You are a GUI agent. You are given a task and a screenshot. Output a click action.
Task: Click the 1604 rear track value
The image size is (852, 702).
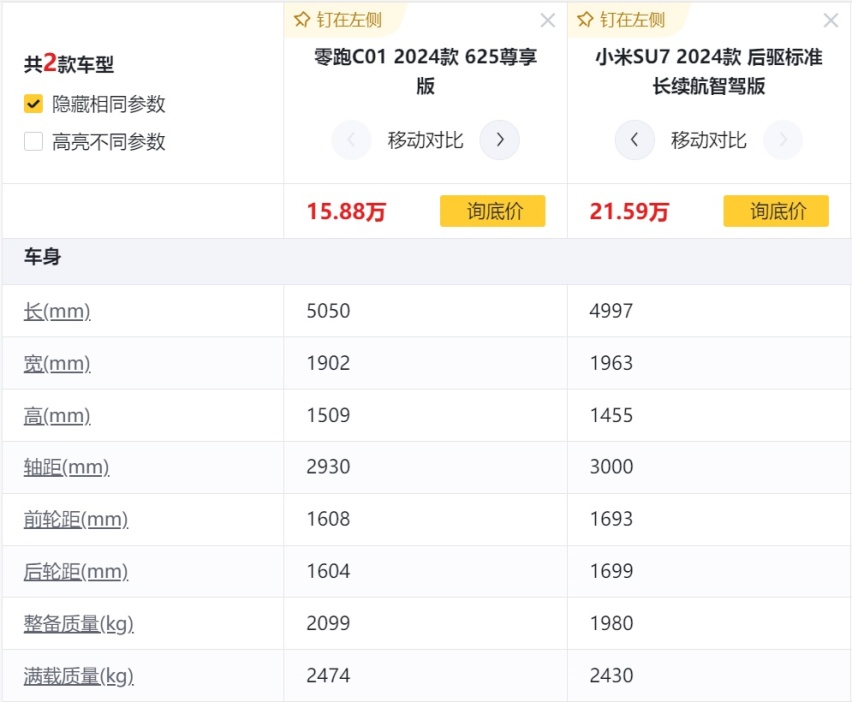[328, 571]
